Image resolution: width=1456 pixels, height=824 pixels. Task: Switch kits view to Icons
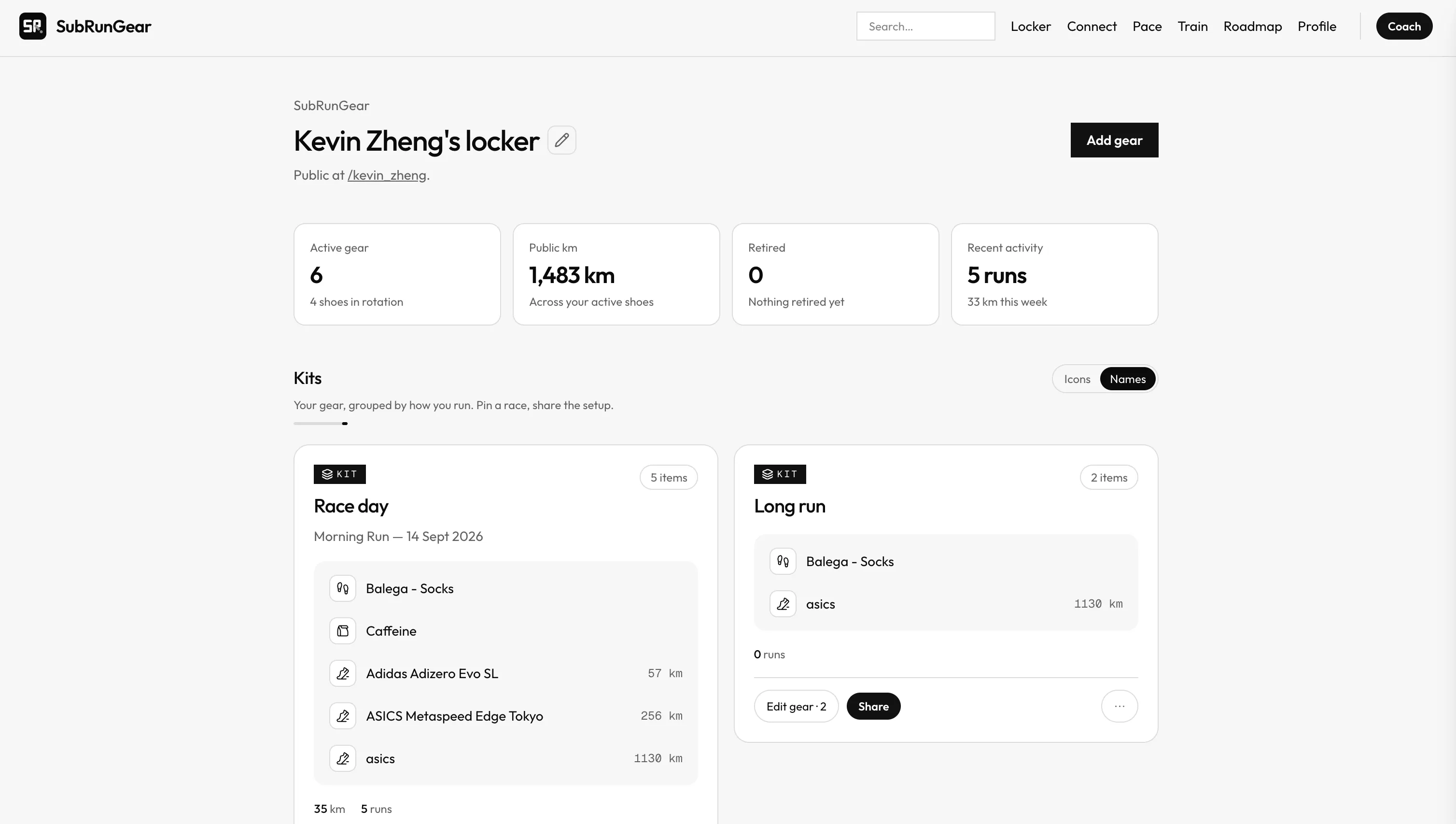pyautogui.click(x=1077, y=379)
